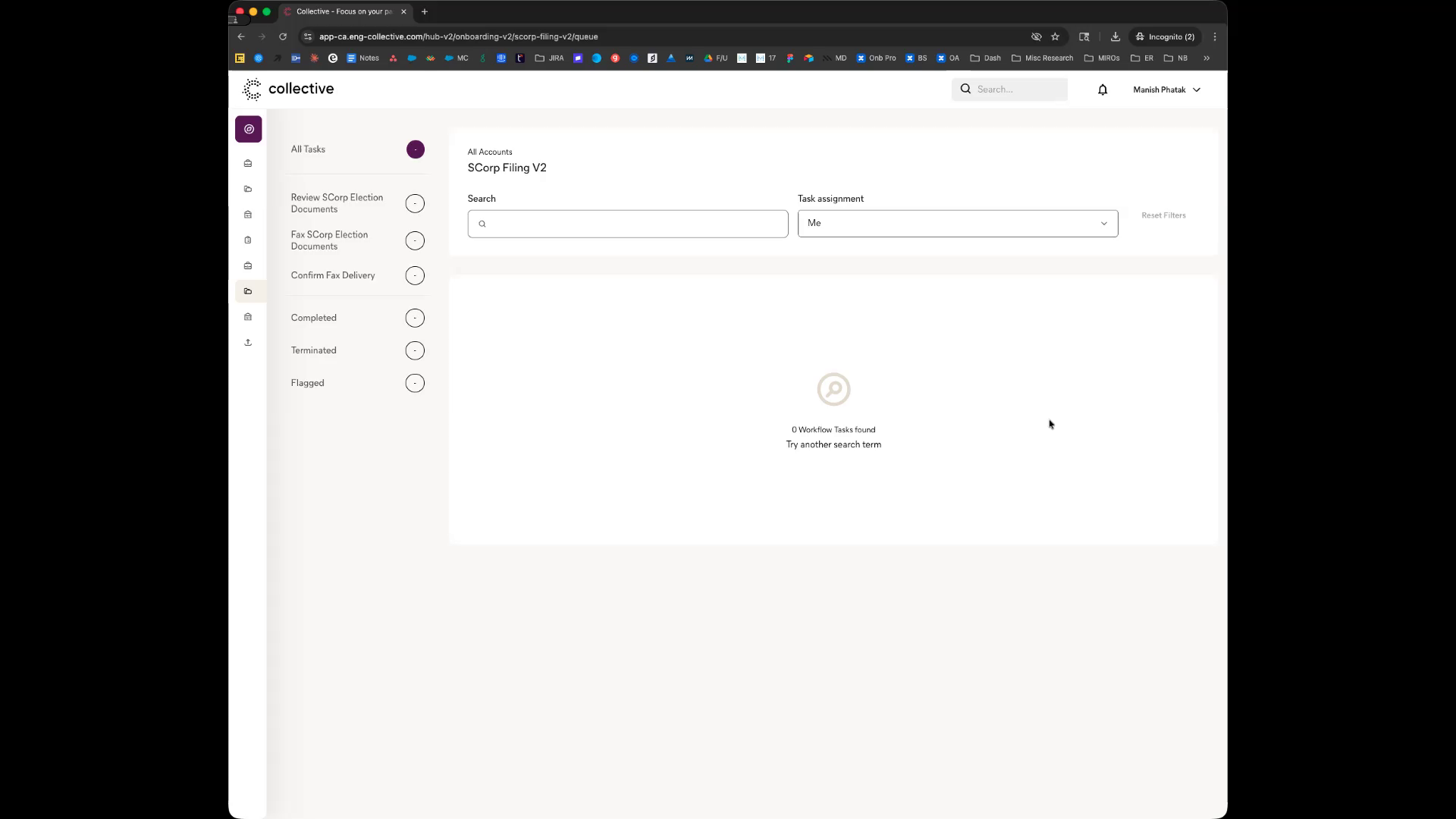Open the notifications bell
The width and height of the screenshot is (1456, 819).
point(1103,89)
